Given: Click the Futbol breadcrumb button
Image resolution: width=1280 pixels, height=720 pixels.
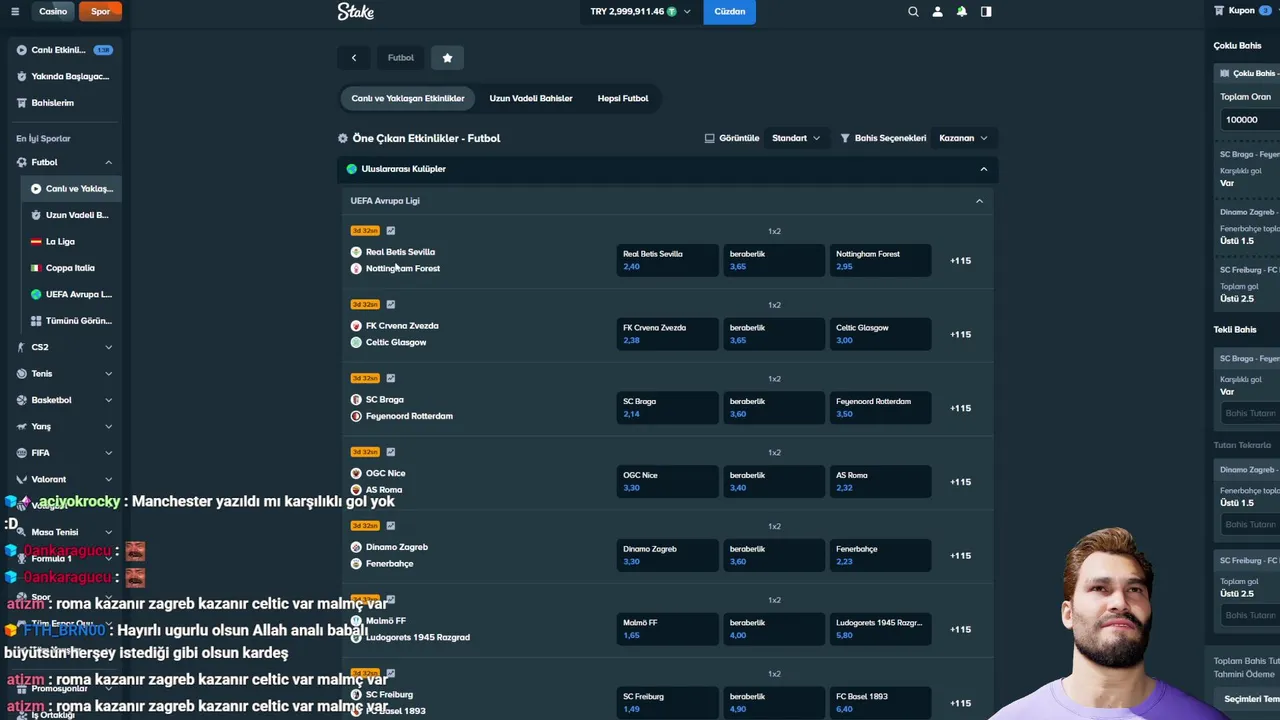Looking at the screenshot, I should (x=401, y=58).
